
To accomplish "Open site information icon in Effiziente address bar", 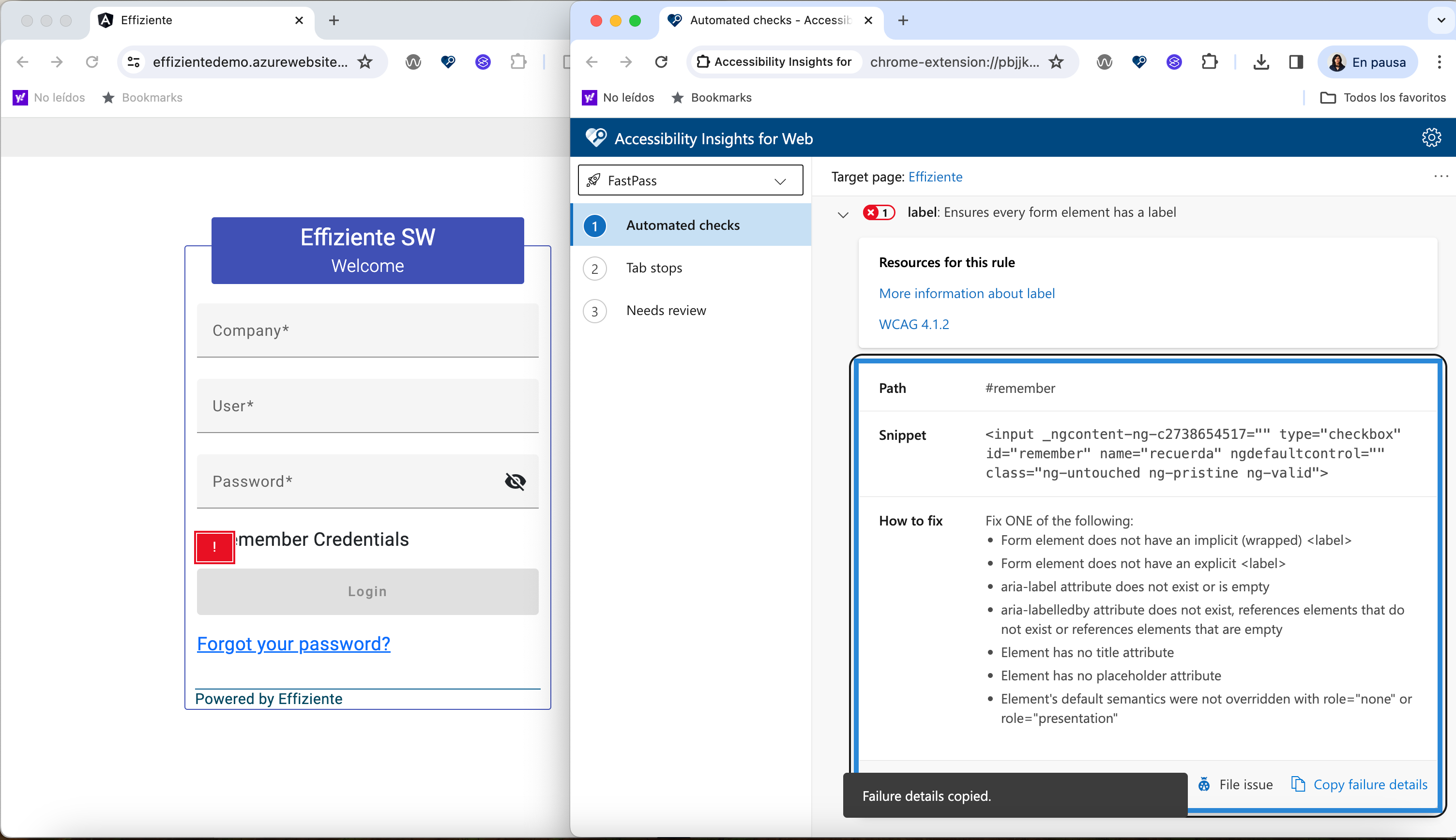I will pyautogui.click(x=134, y=62).
